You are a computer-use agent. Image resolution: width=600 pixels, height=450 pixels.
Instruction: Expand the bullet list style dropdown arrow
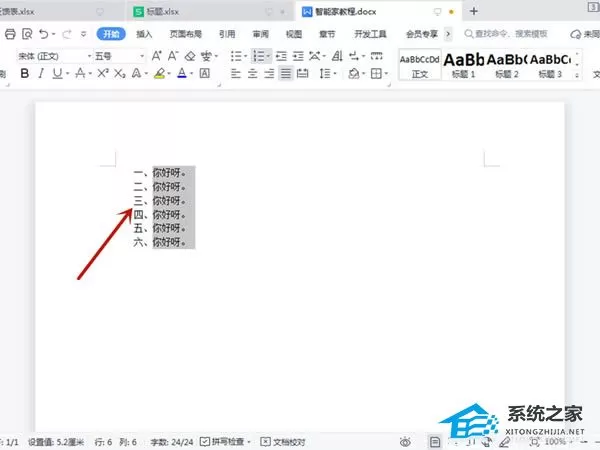pos(246,56)
